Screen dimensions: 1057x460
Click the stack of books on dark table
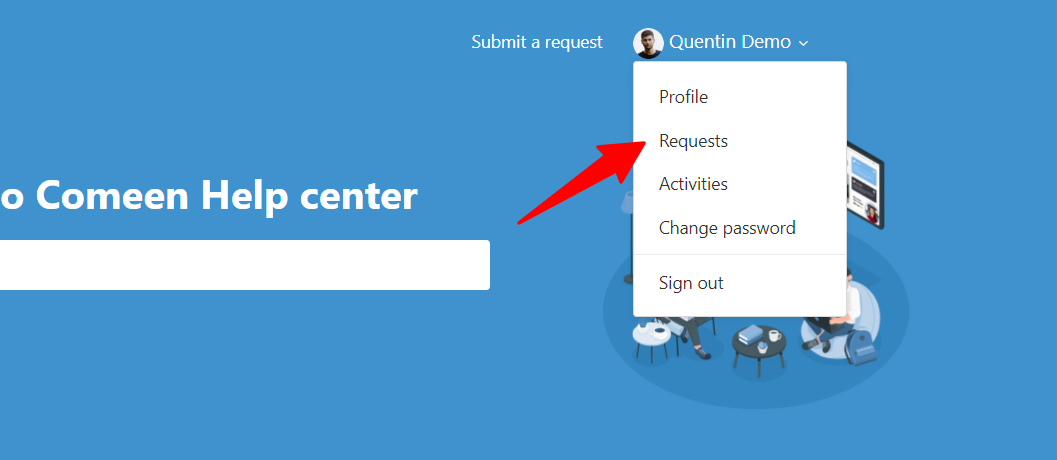(x=749, y=335)
